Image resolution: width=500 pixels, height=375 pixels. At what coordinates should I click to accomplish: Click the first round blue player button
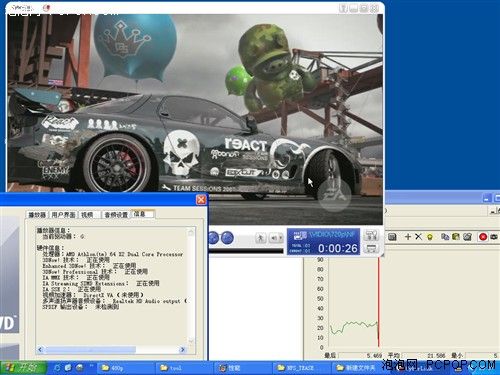pos(213,238)
